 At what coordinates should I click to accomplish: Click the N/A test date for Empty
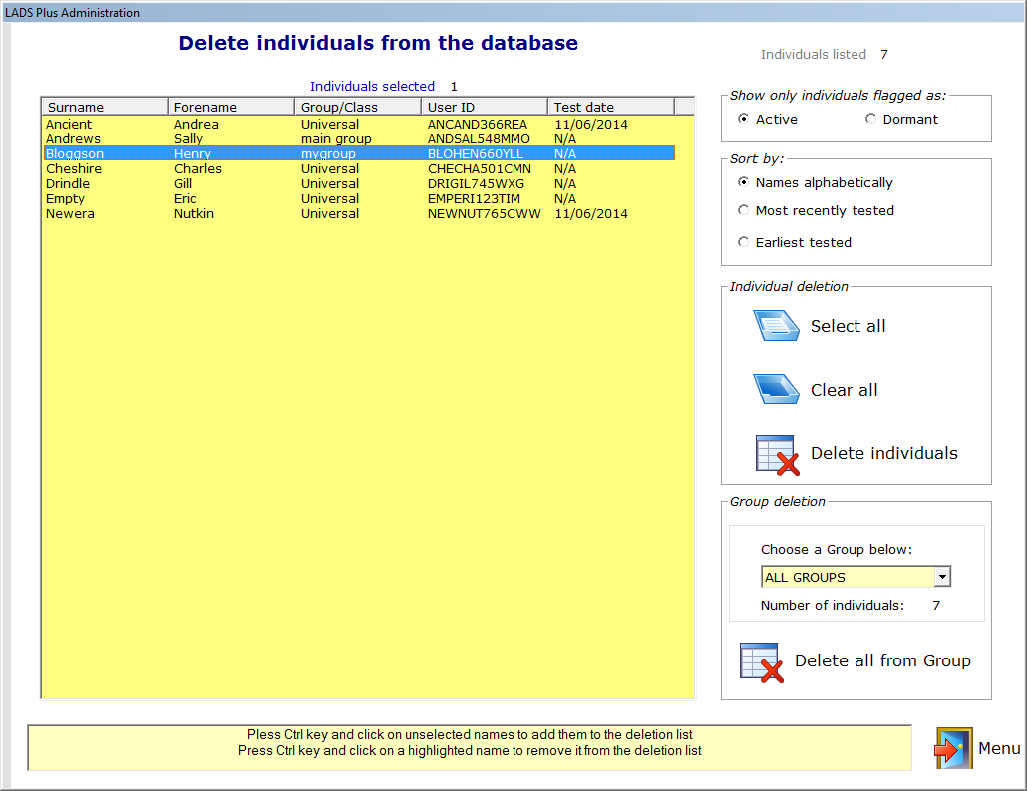(x=565, y=198)
